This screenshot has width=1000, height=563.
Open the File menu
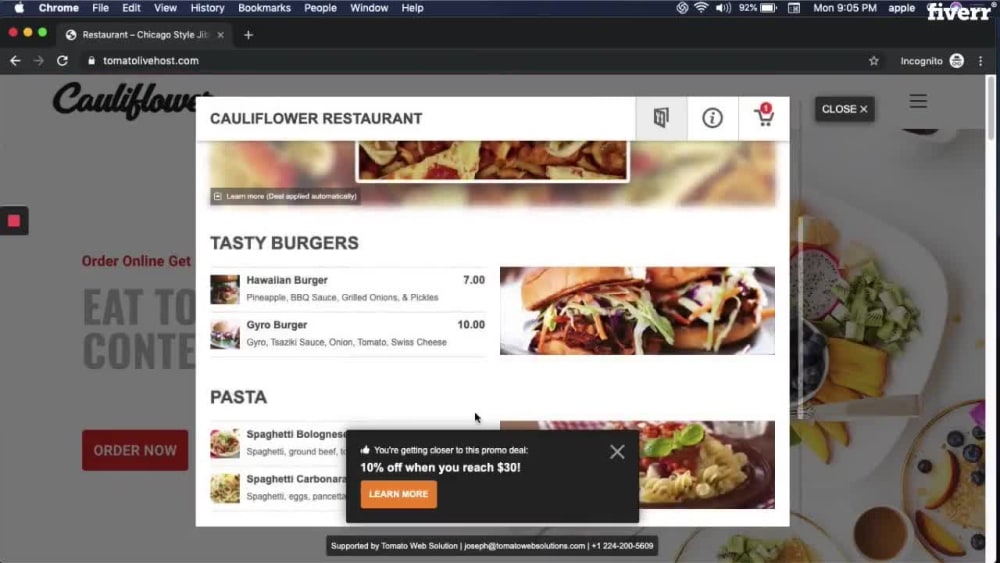click(100, 8)
